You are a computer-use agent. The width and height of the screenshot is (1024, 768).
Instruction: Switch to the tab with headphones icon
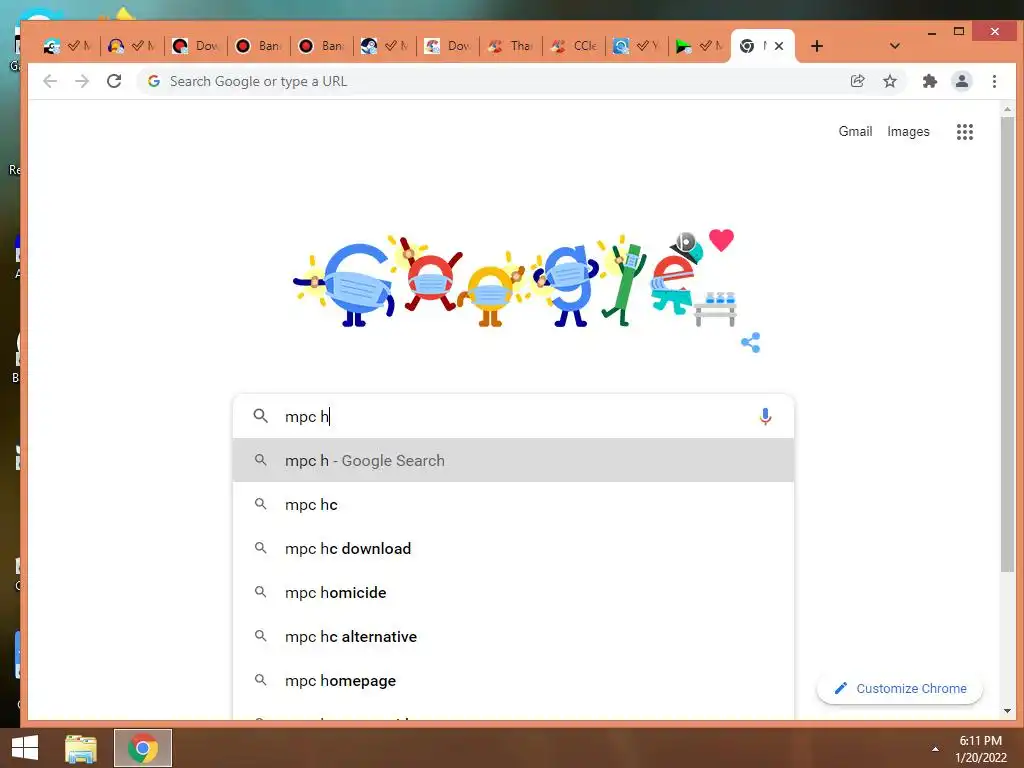(x=131, y=46)
